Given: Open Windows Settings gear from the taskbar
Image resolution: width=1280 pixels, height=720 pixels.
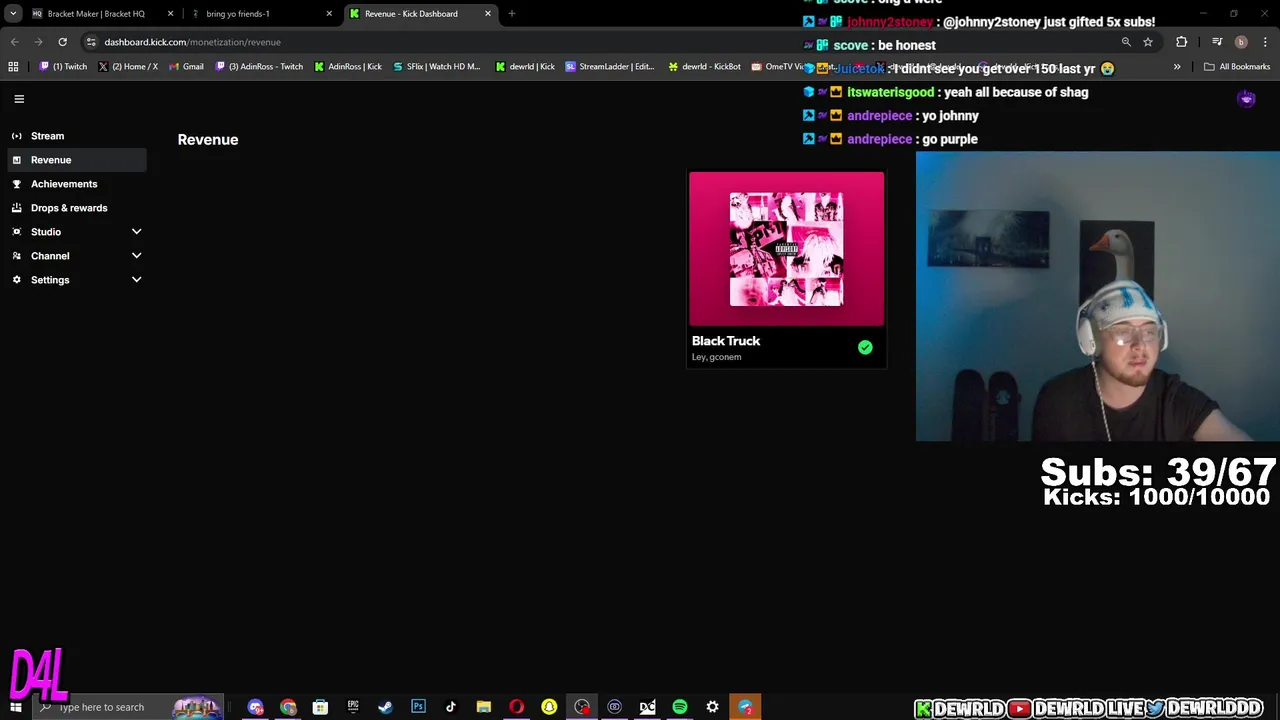Looking at the screenshot, I should [712, 707].
